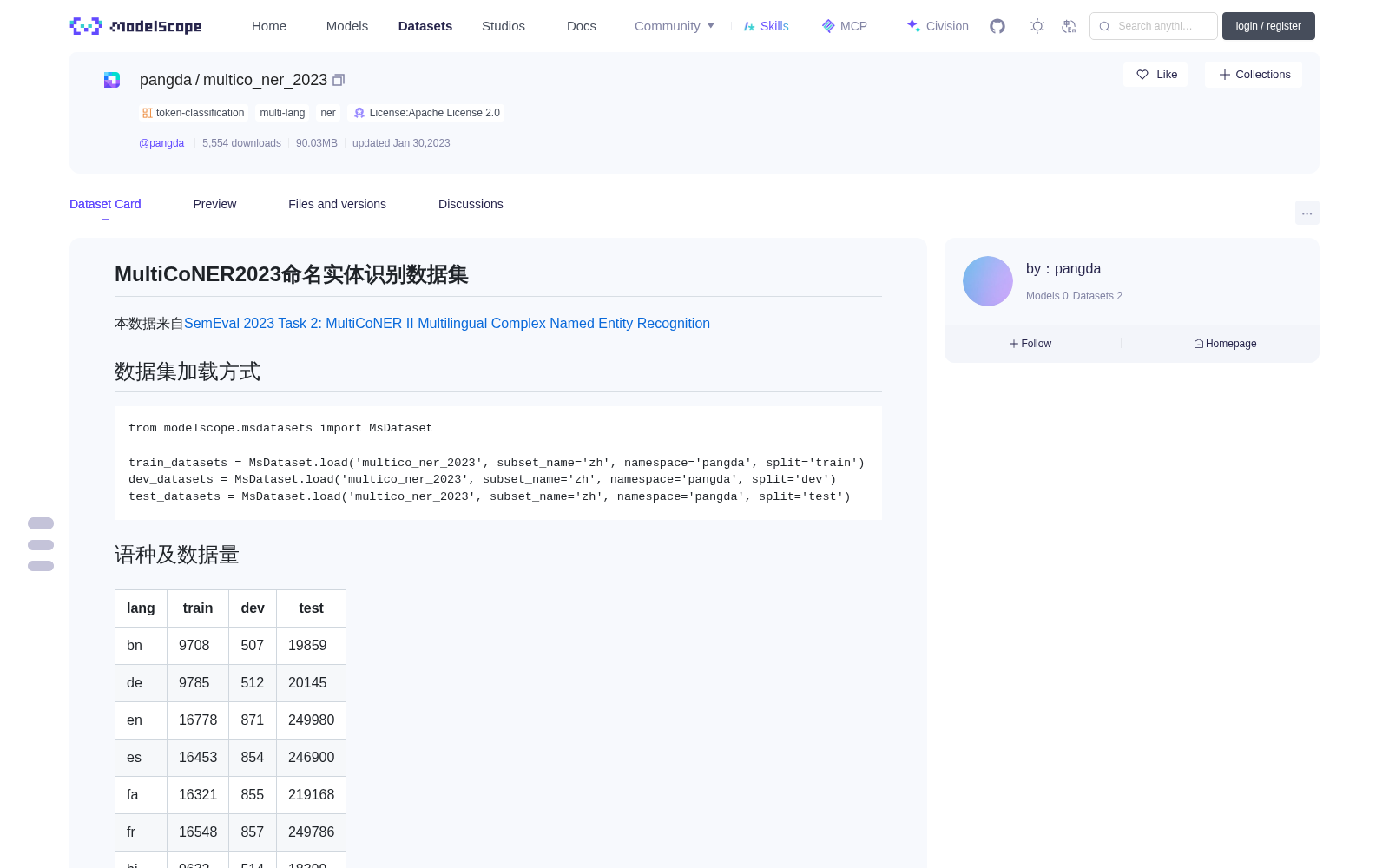The width and height of the screenshot is (1389, 868).
Task: Click the 'by：pangda' author name
Action: [x=1063, y=269]
